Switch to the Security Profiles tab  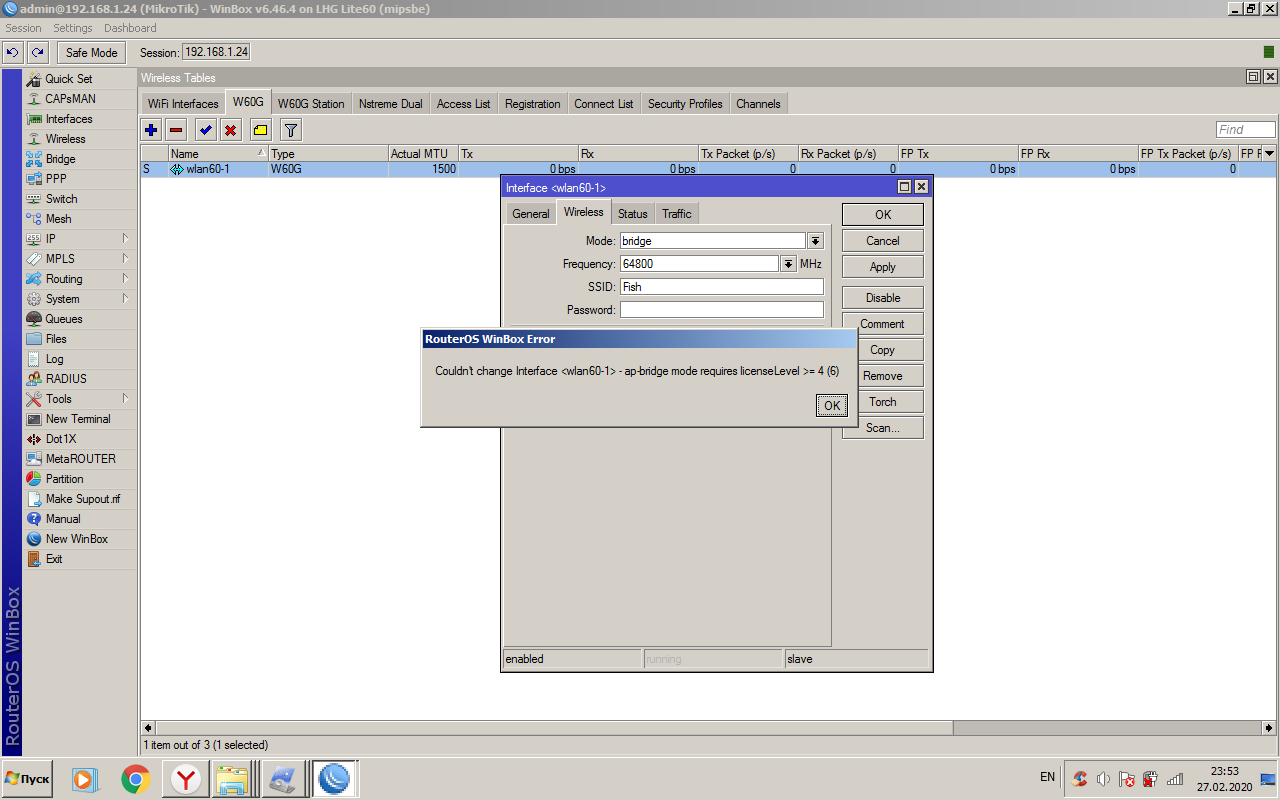(684, 103)
